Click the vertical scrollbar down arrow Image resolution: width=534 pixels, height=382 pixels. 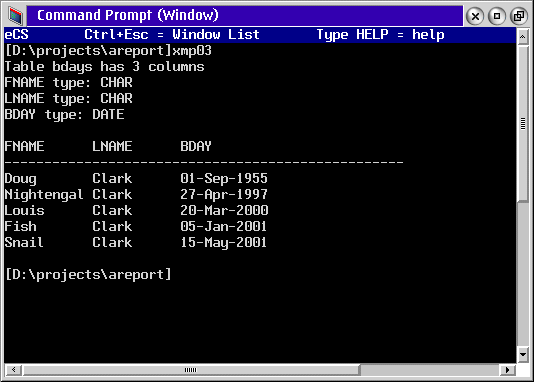523,354
